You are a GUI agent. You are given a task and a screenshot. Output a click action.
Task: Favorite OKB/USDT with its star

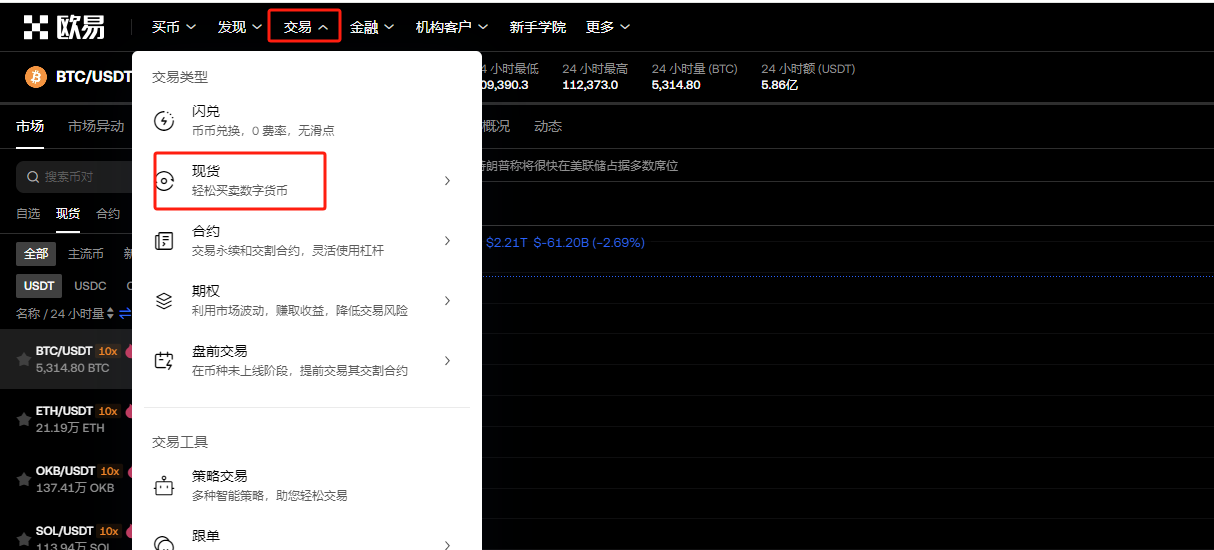click(x=23, y=480)
